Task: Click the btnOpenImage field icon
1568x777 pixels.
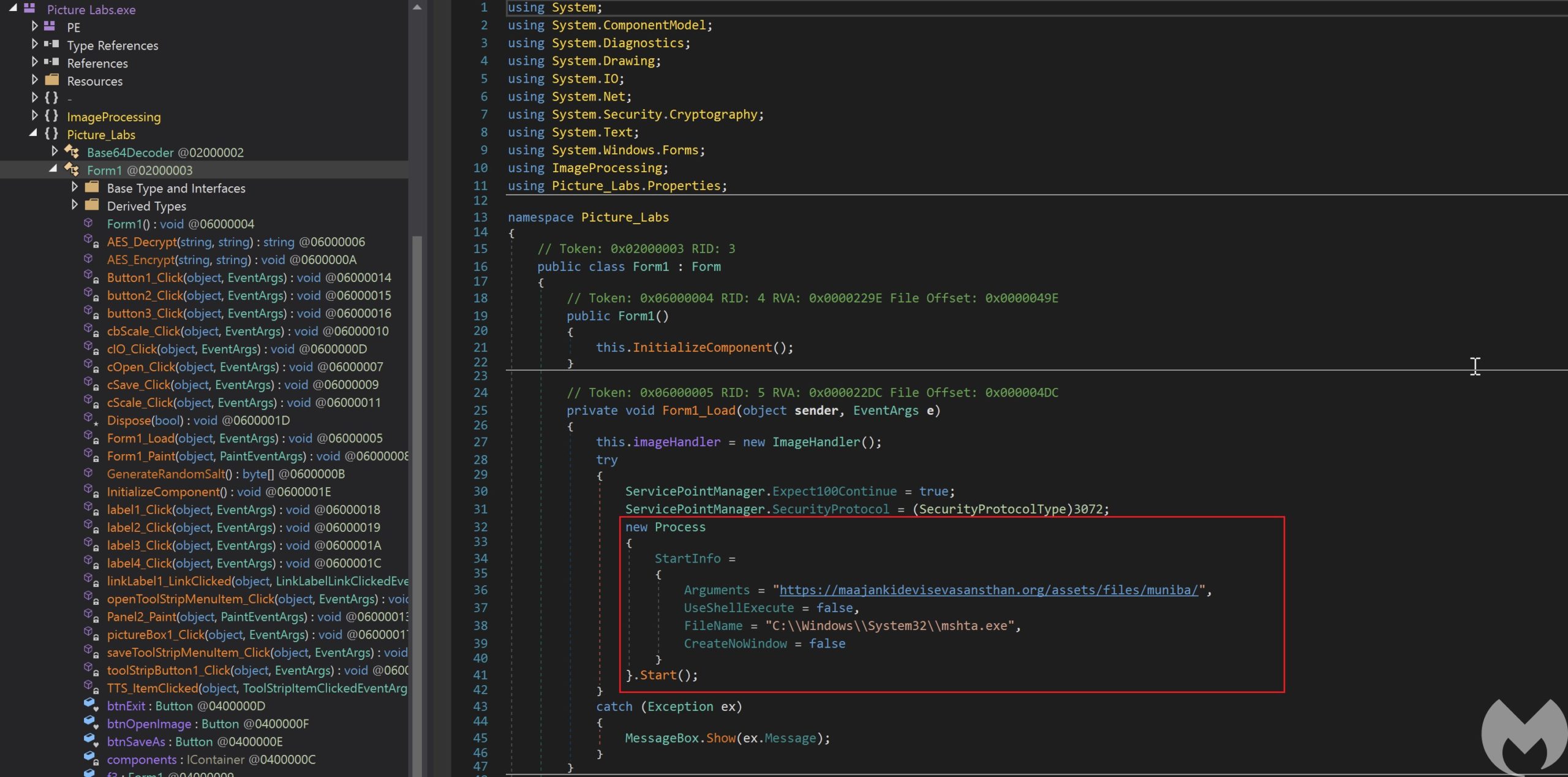Action: click(91, 722)
